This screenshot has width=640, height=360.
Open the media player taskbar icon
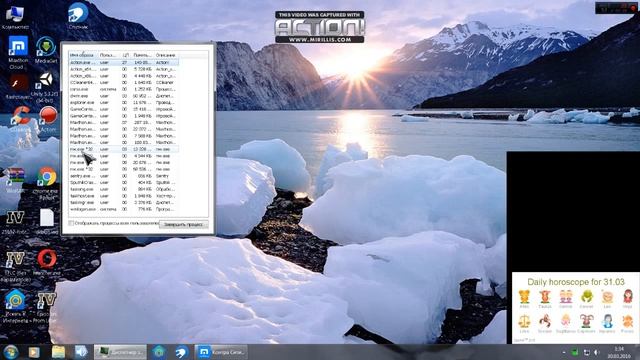coord(34,352)
